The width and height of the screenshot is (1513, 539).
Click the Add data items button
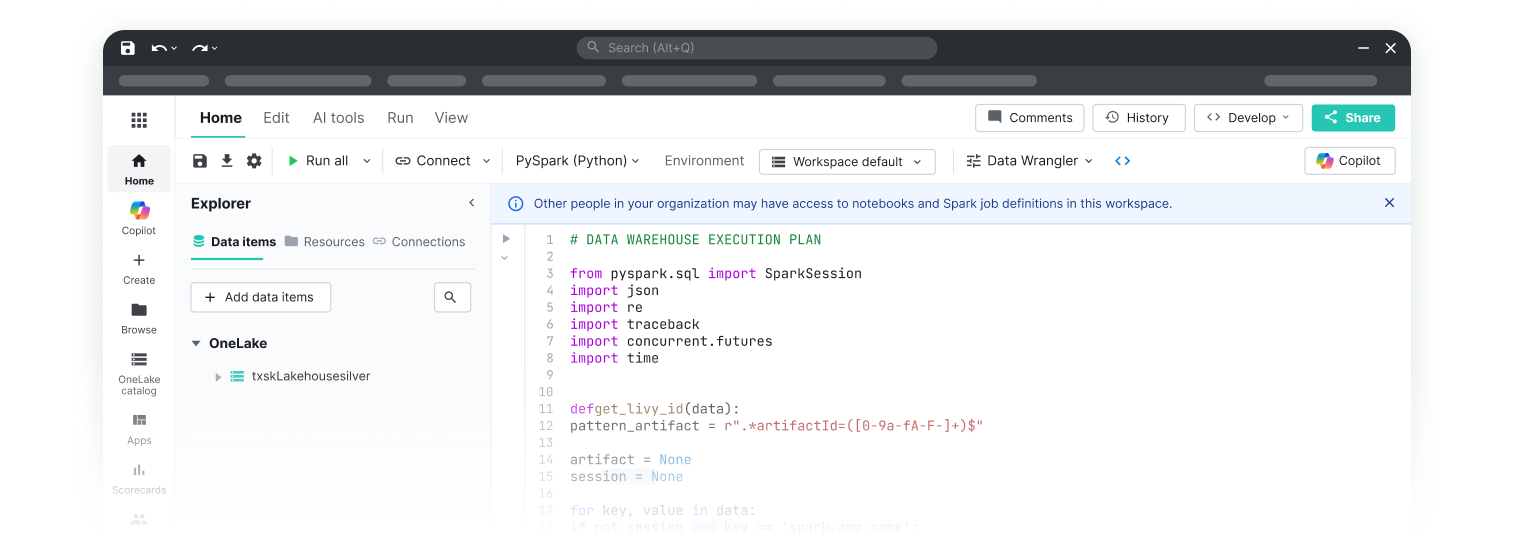(x=260, y=297)
